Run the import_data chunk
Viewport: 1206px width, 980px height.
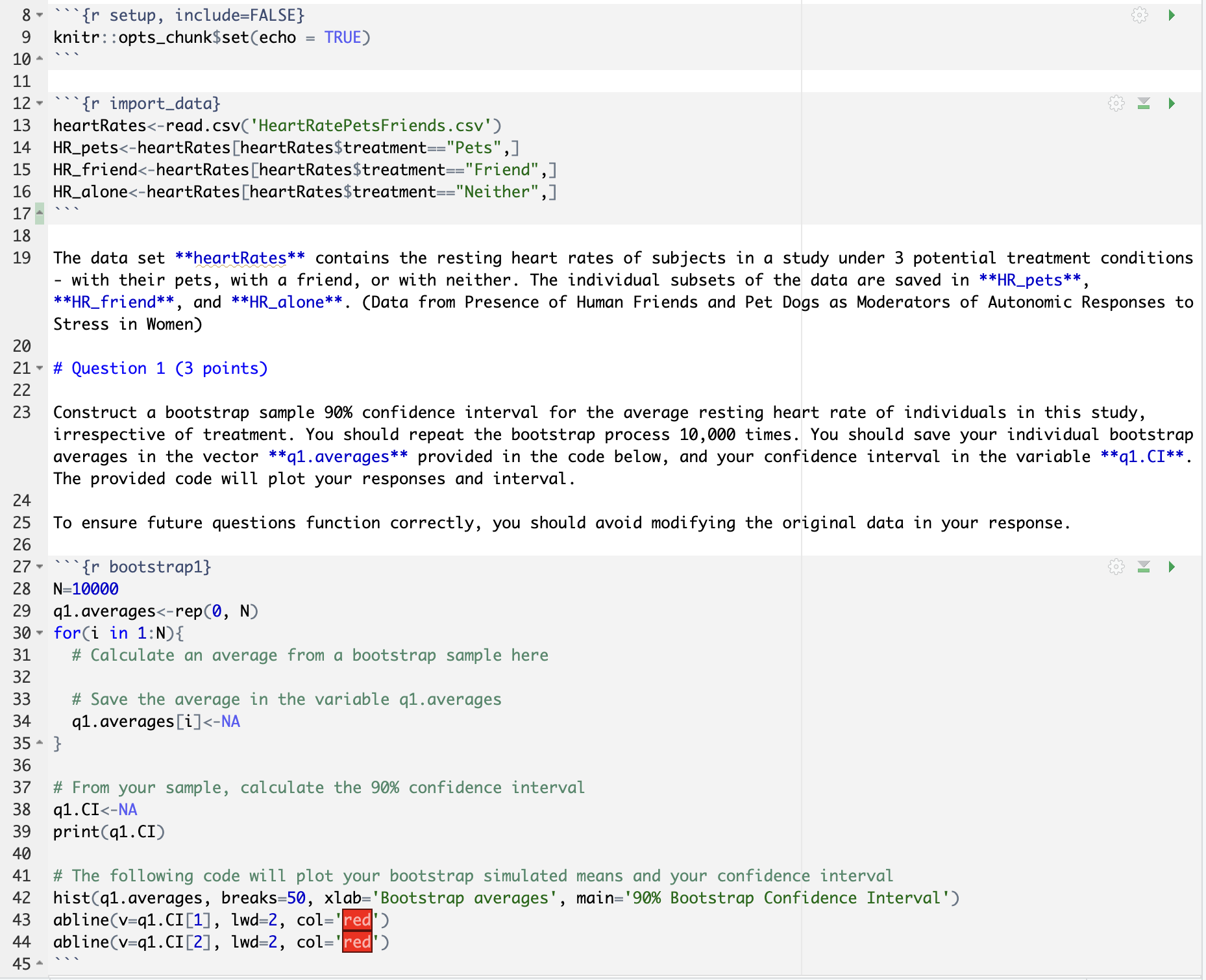[1172, 103]
